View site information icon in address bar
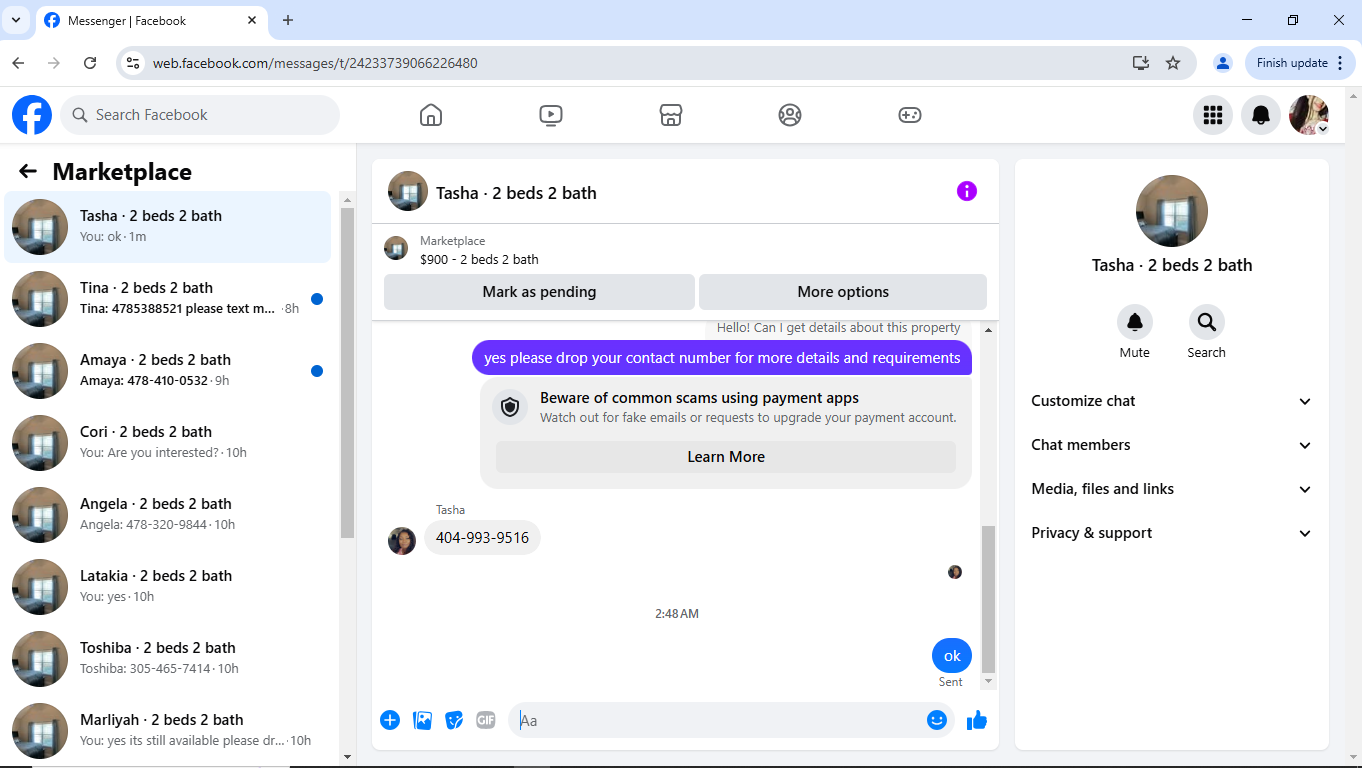The image size is (1362, 768). point(132,63)
